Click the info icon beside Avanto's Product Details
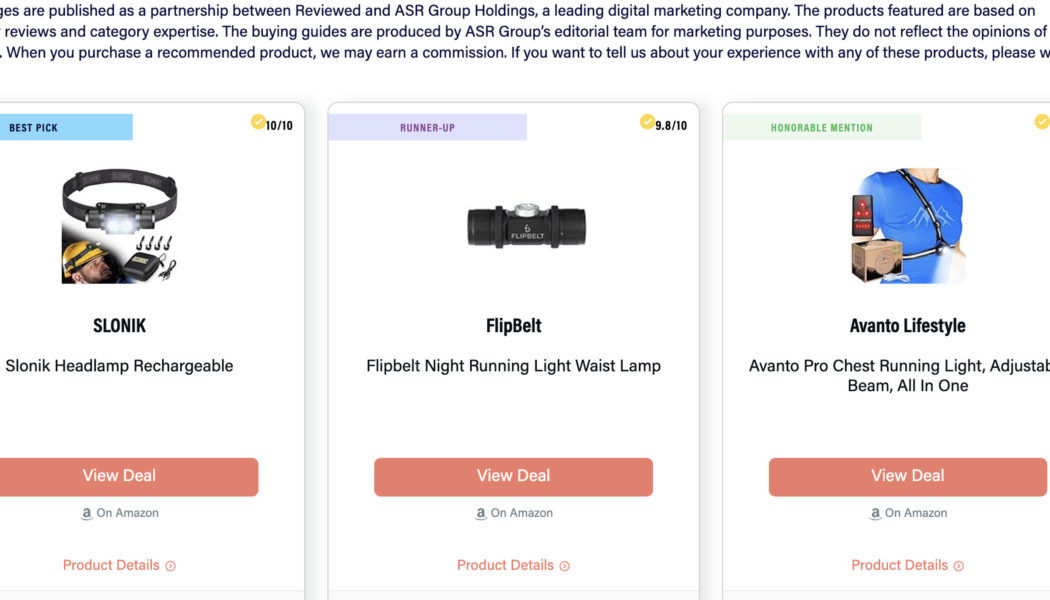 click(x=959, y=565)
